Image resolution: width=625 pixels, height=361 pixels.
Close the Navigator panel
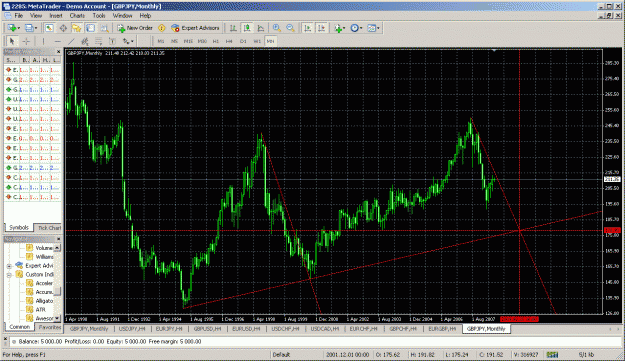pos(59,239)
